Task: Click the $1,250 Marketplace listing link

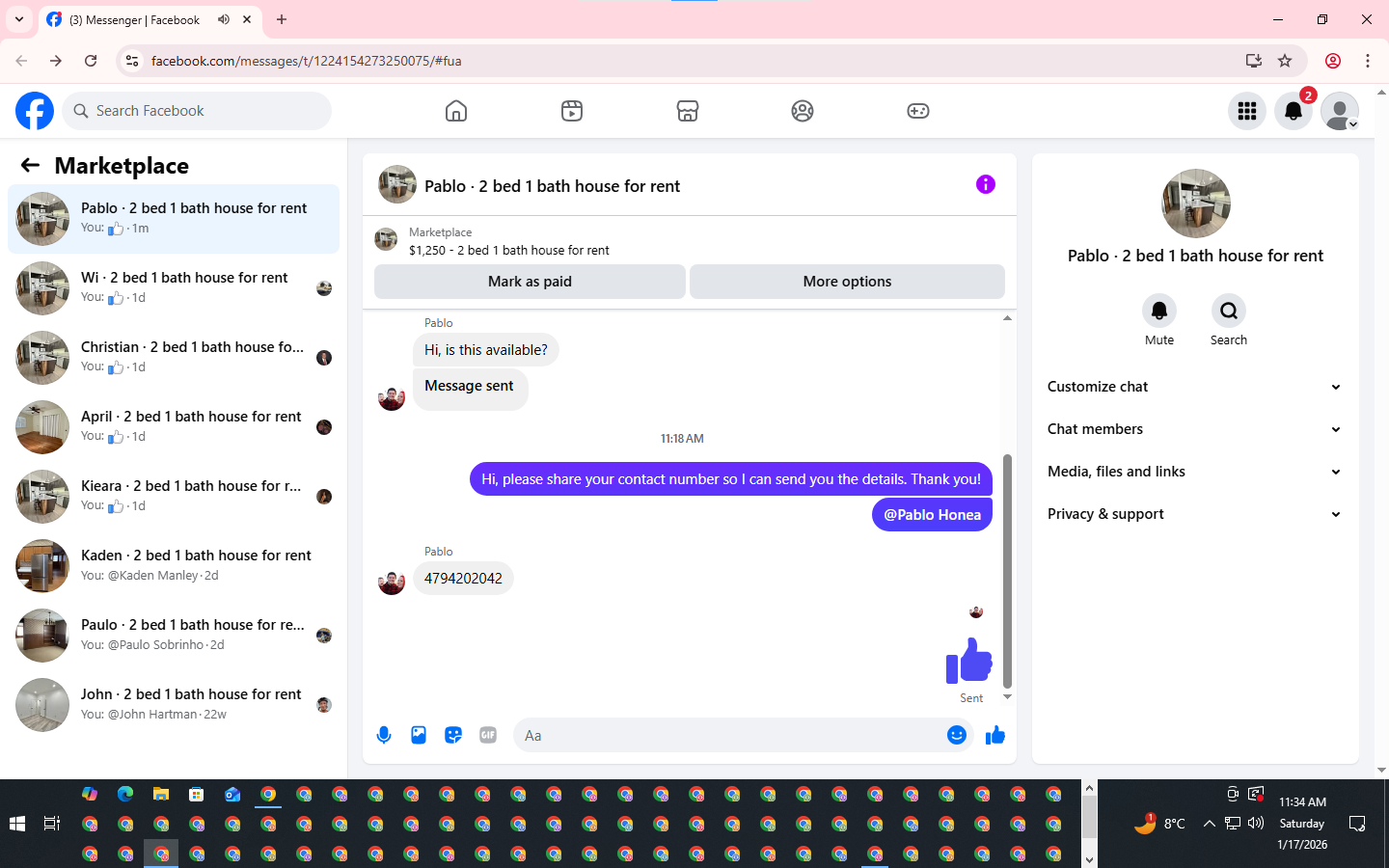Action: [x=509, y=250]
